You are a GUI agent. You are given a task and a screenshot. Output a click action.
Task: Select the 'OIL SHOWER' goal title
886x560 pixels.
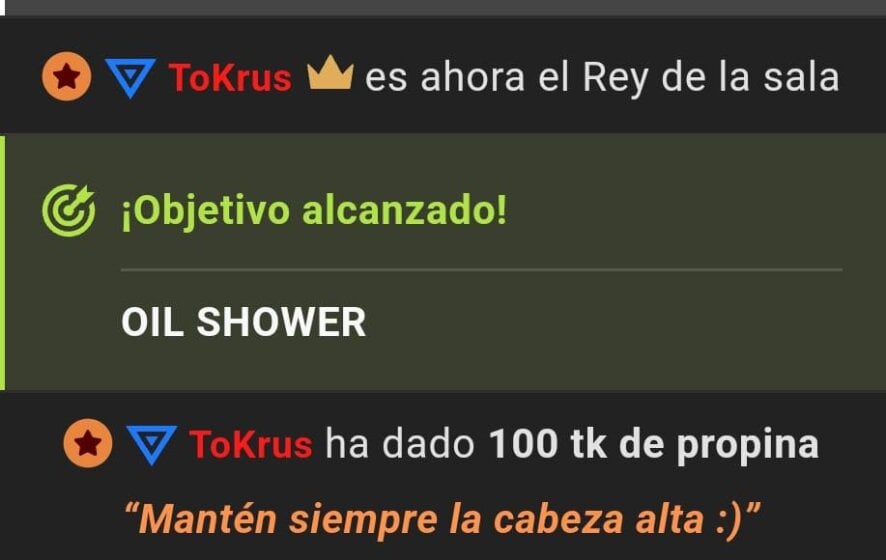(x=244, y=322)
